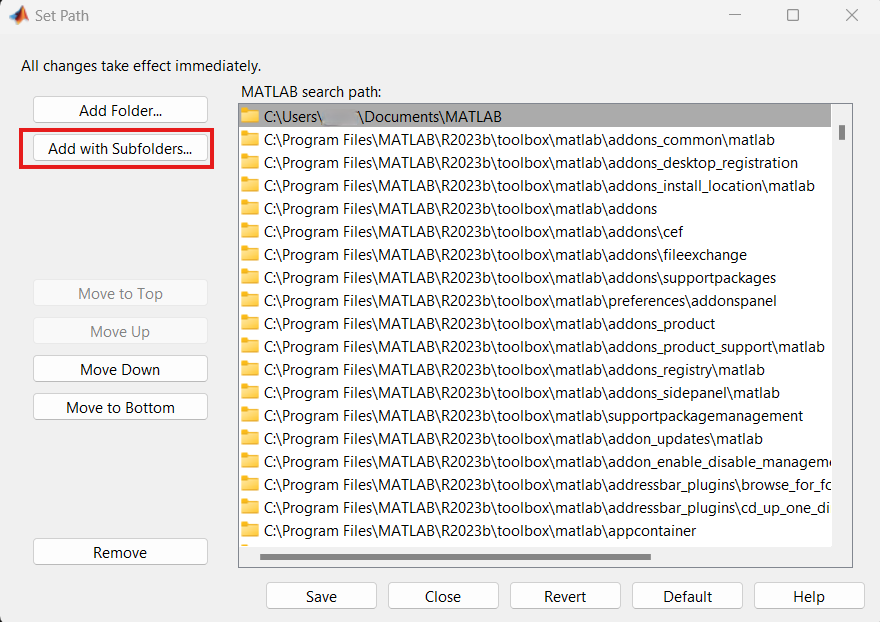
Task: Click Move to Bottom button
Action: pos(120,407)
